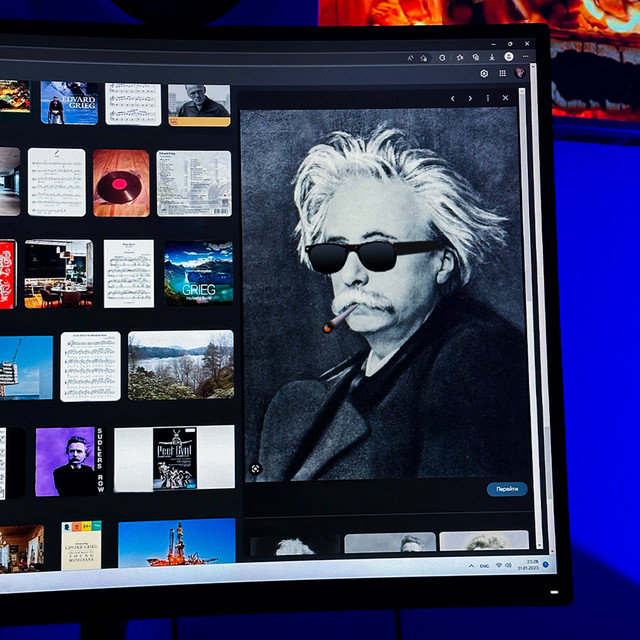Viewport: 640px width, 640px height.
Task: Search image with Lens icon on preview
Action: 255,468
